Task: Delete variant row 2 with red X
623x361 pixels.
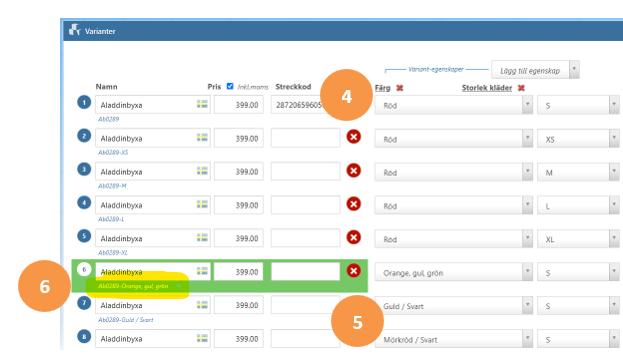Action: coord(354,137)
